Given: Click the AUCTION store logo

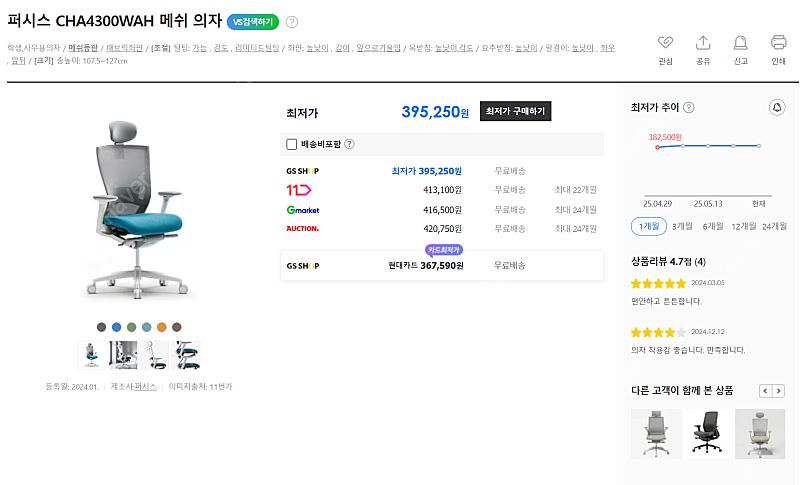Looking at the screenshot, I should pos(303,229).
